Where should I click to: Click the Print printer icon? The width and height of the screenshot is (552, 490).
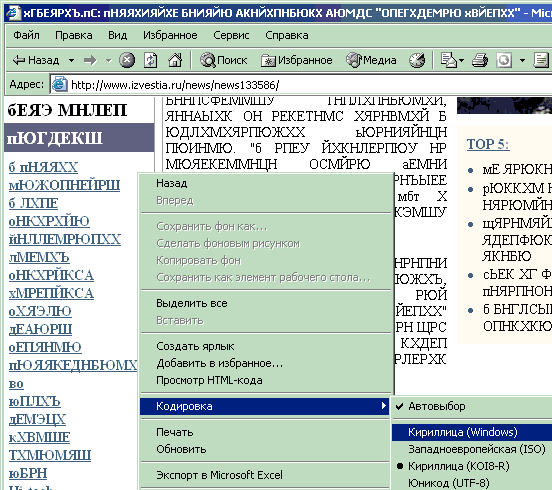(x=479, y=60)
